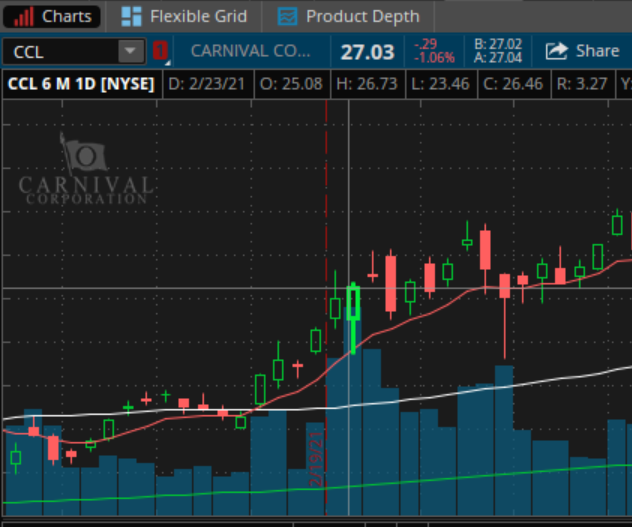Click the -1.06% net change value
The height and width of the screenshot is (527, 632).
coord(434,57)
